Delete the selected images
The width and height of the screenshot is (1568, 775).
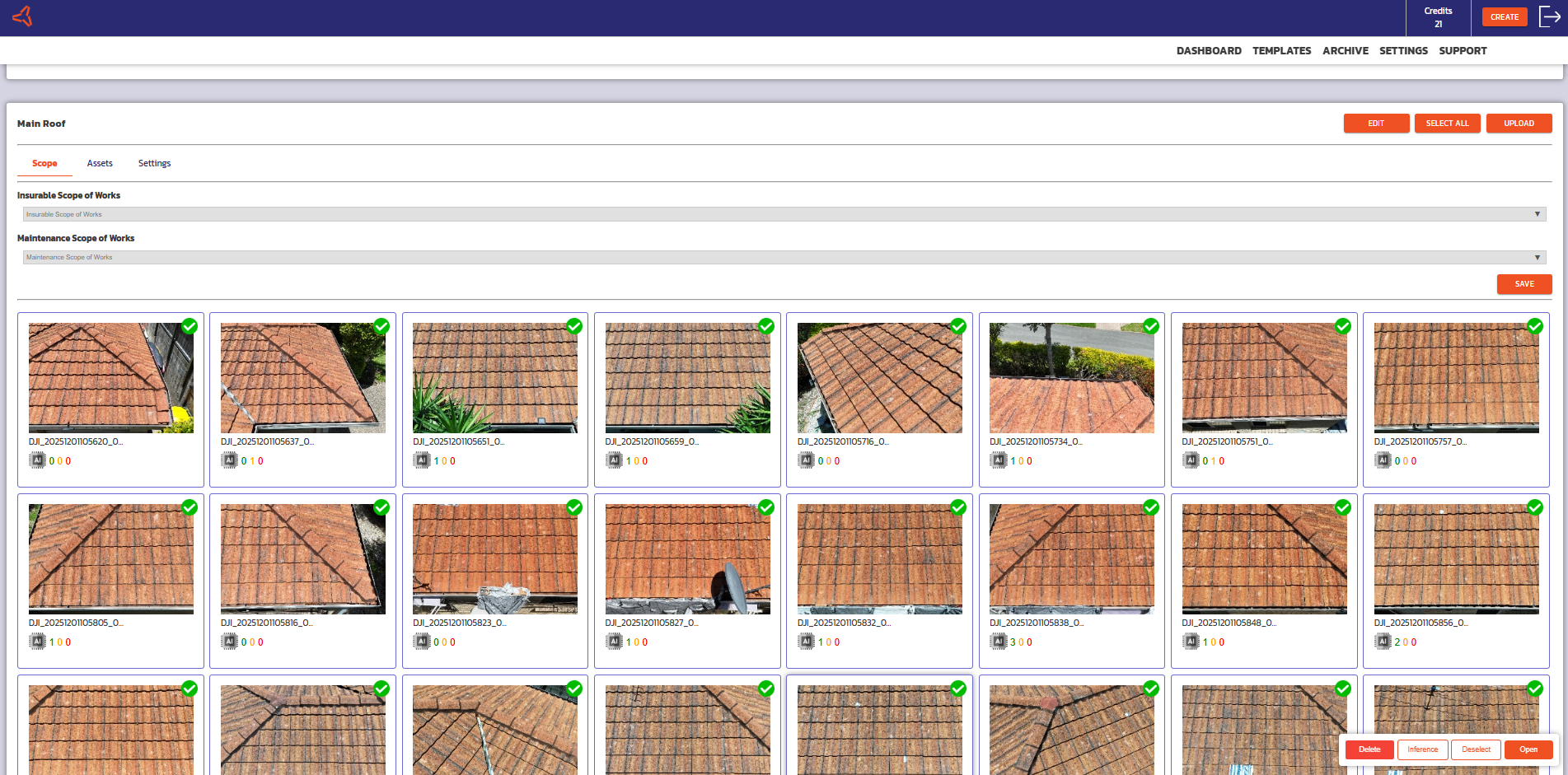1369,749
